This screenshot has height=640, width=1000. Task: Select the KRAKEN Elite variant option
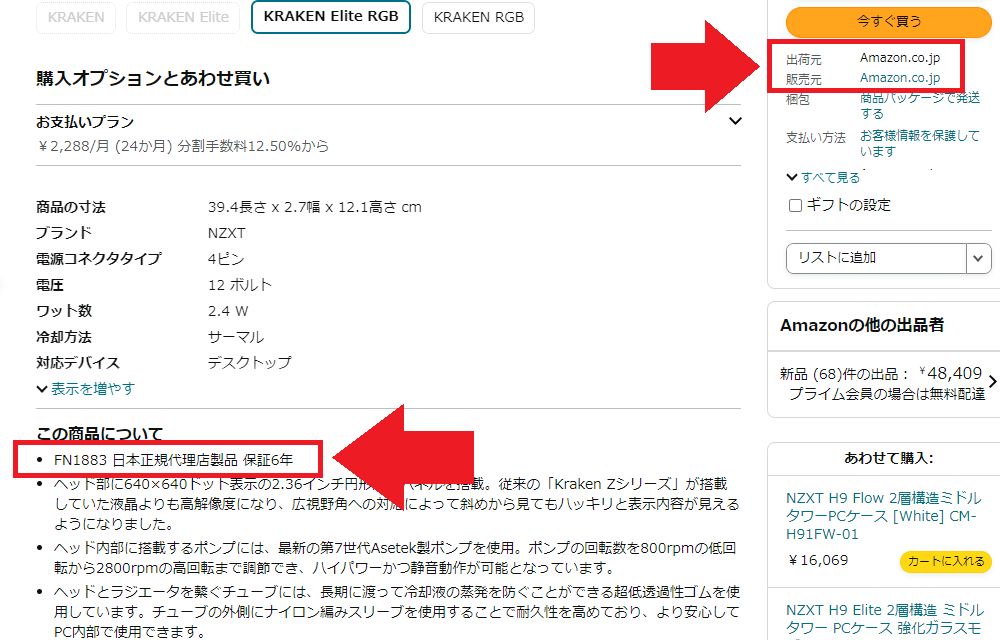[183, 17]
